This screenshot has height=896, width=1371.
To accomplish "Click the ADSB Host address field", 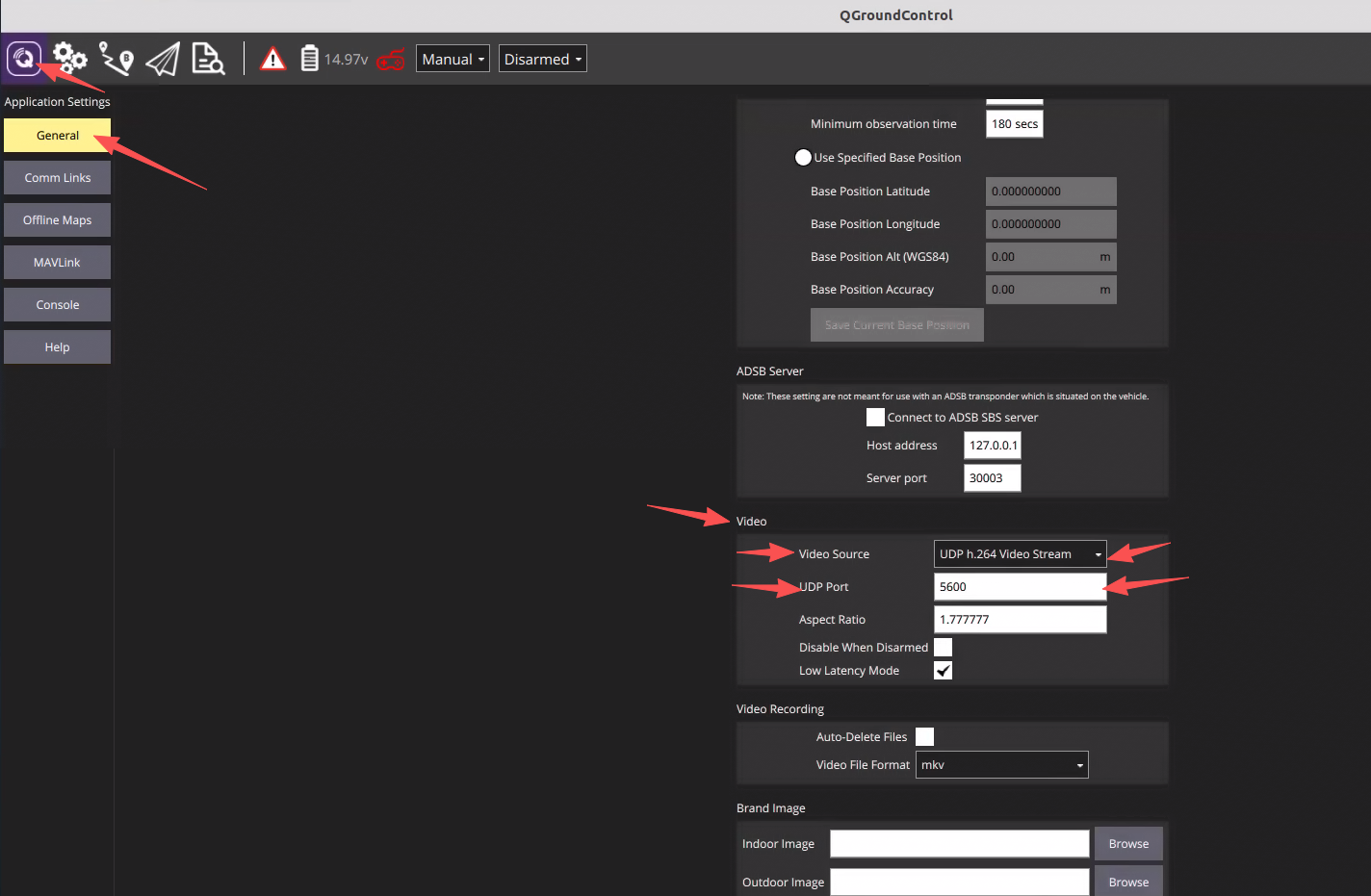I will click(x=993, y=446).
